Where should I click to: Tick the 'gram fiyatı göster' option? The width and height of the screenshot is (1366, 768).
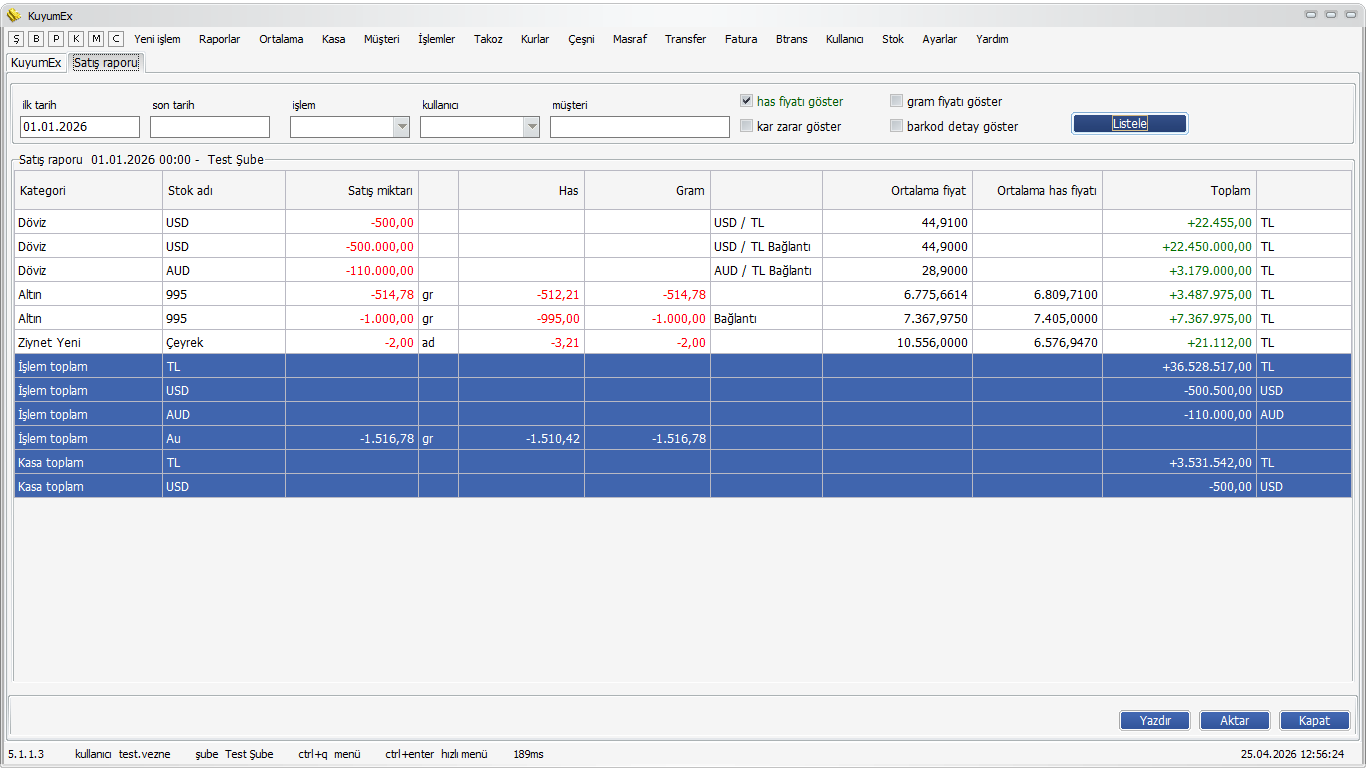coord(896,101)
